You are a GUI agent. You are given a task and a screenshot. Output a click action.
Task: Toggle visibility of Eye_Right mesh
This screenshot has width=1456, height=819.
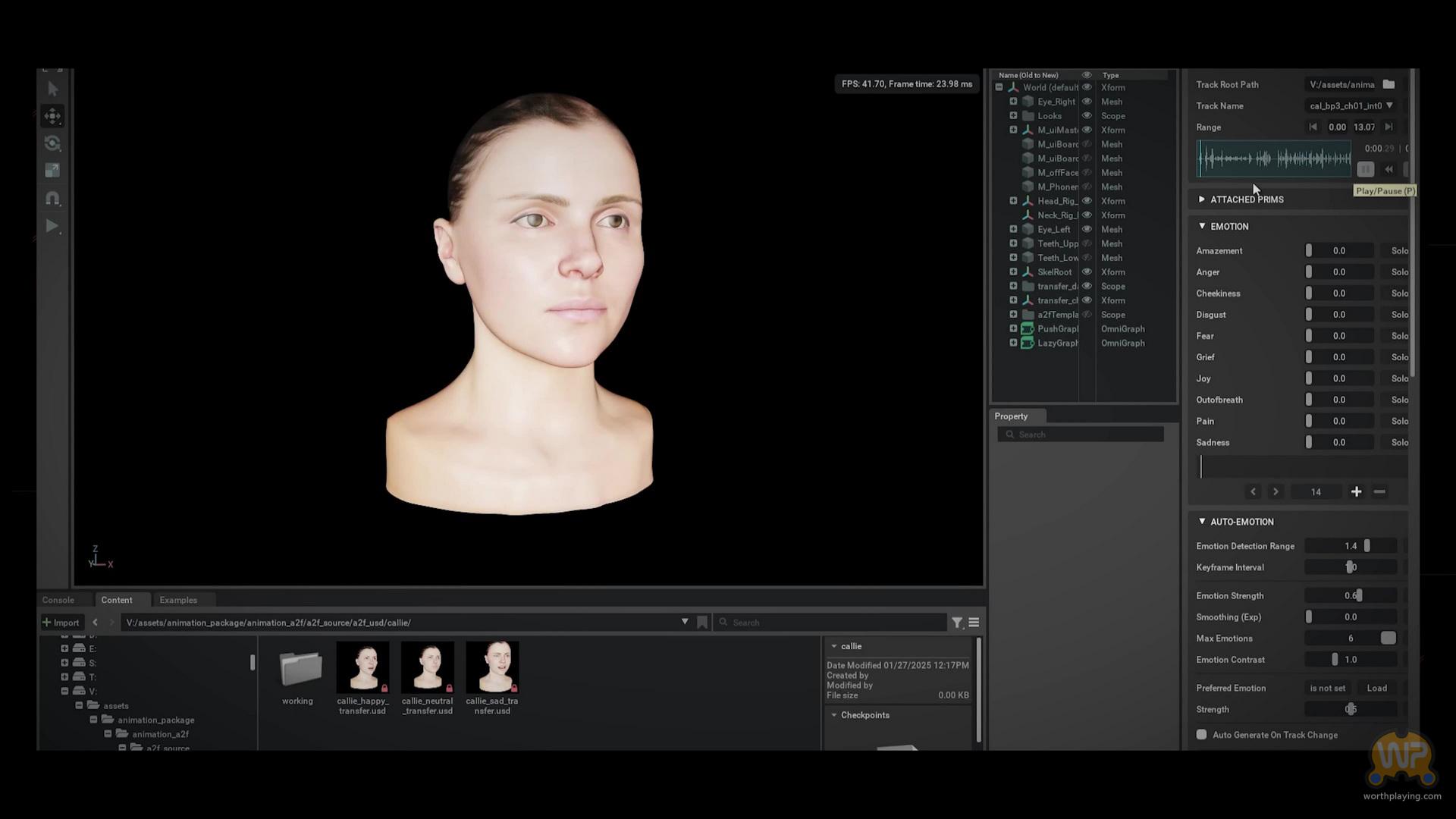[1087, 102]
